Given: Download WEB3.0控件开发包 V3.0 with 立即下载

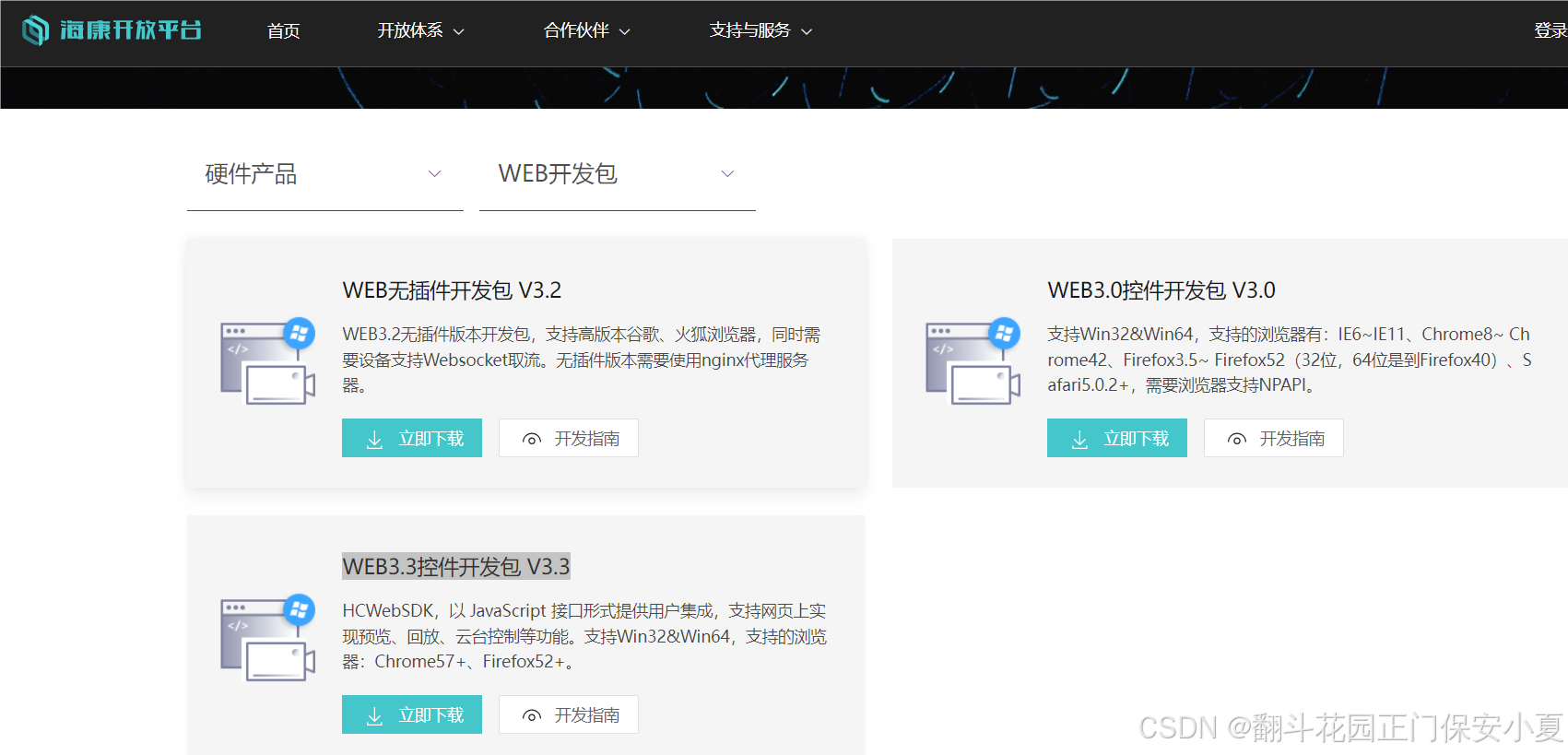Looking at the screenshot, I should pos(1117,438).
